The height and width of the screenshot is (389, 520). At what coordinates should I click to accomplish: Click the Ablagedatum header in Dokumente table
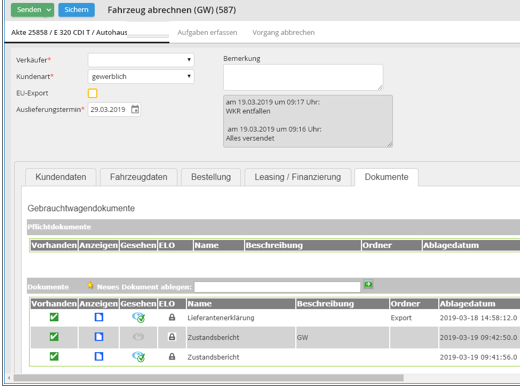pyautogui.click(x=479, y=304)
